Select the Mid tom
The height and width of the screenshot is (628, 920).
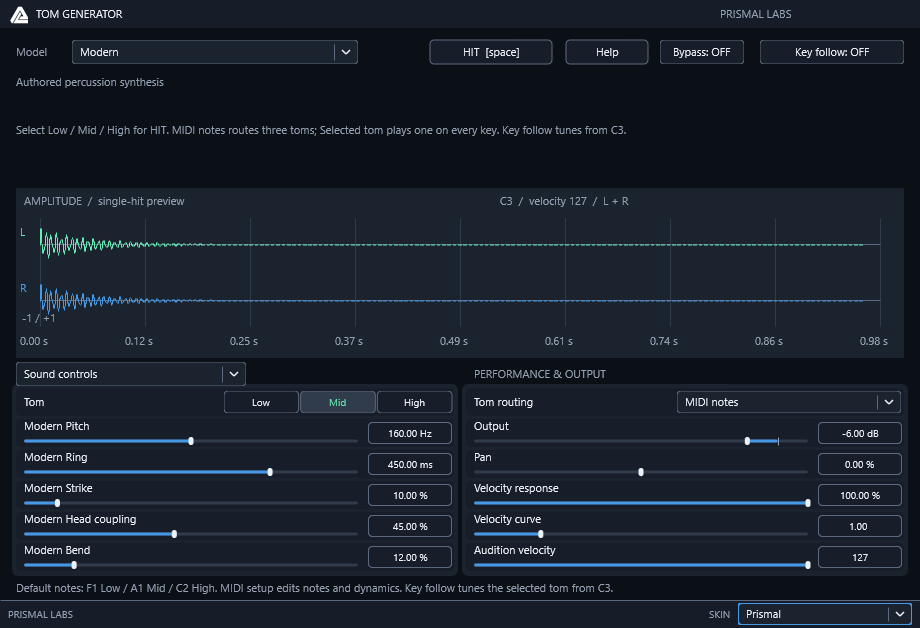(x=337, y=403)
